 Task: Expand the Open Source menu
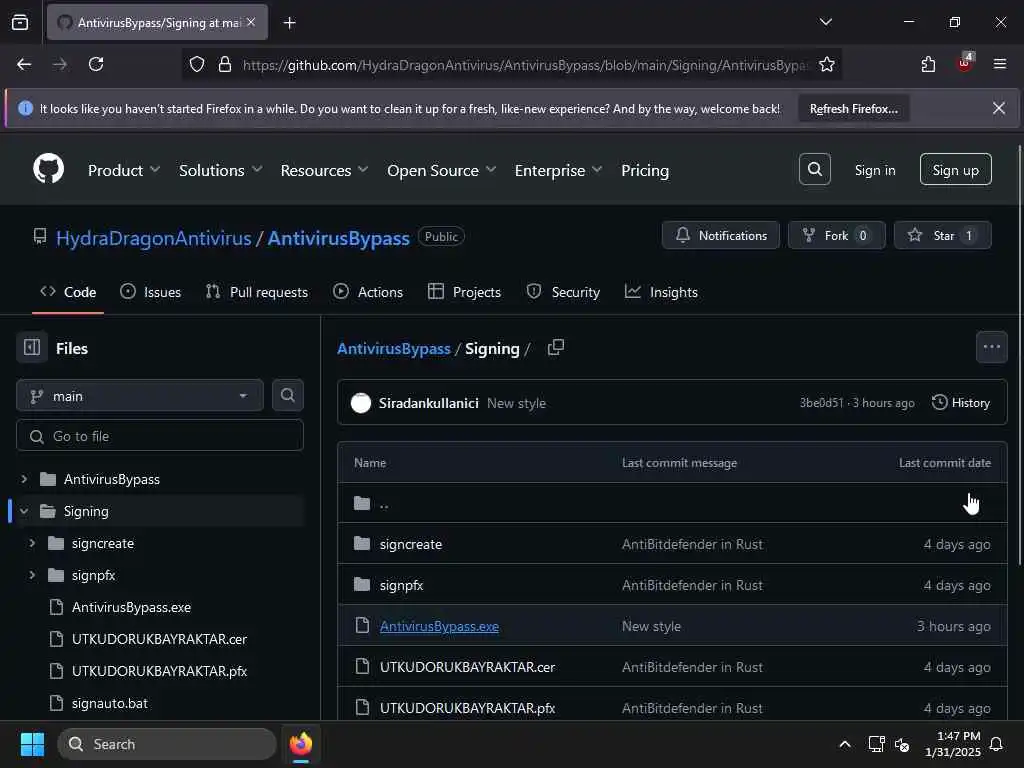click(441, 170)
